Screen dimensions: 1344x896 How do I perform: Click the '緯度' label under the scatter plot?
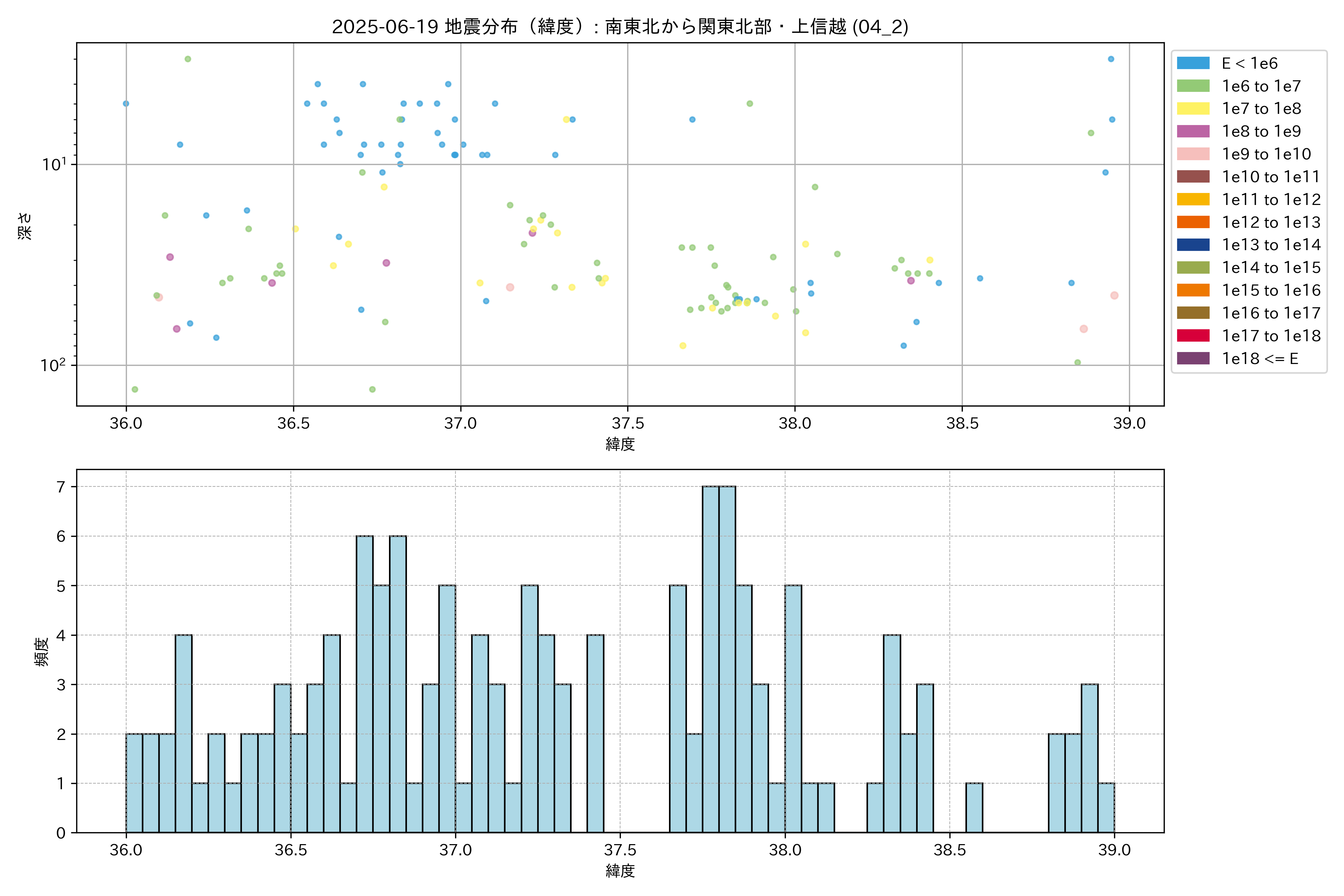[x=620, y=444]
